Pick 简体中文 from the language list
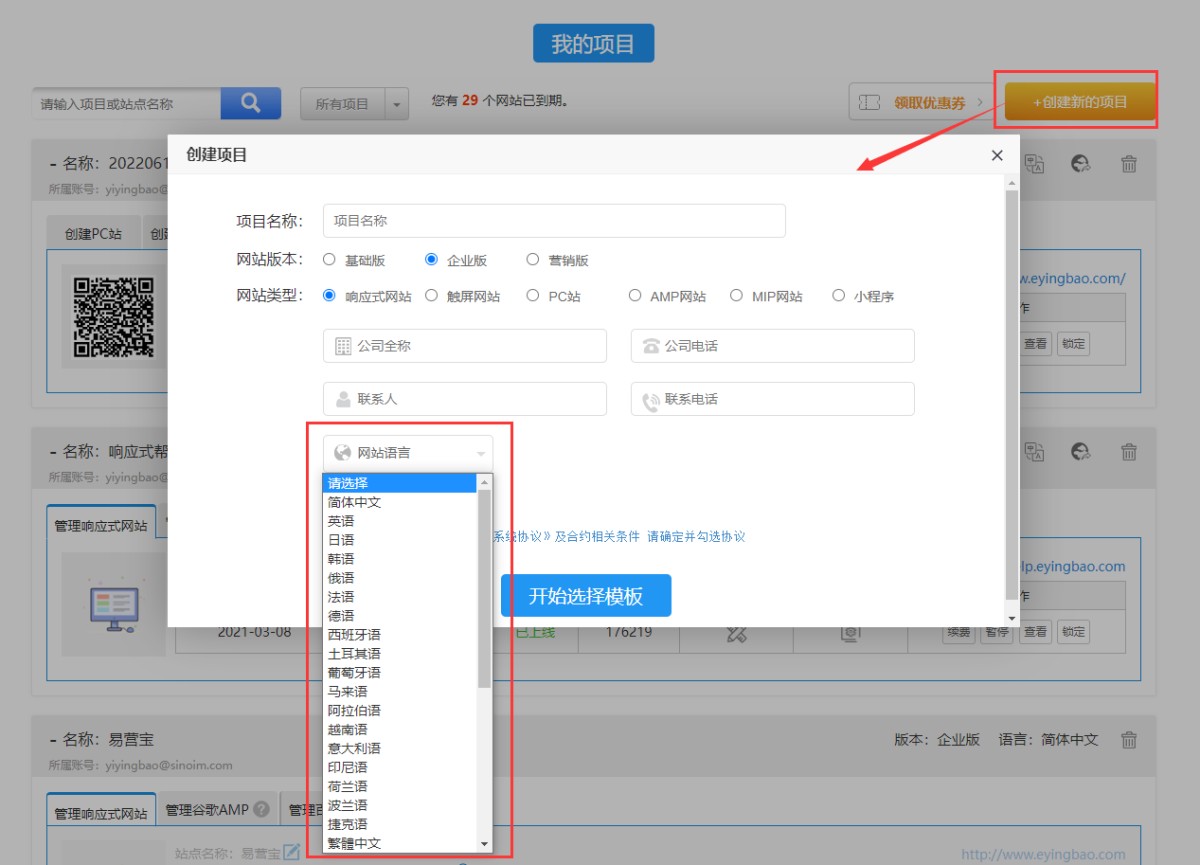 coord(354,502)
